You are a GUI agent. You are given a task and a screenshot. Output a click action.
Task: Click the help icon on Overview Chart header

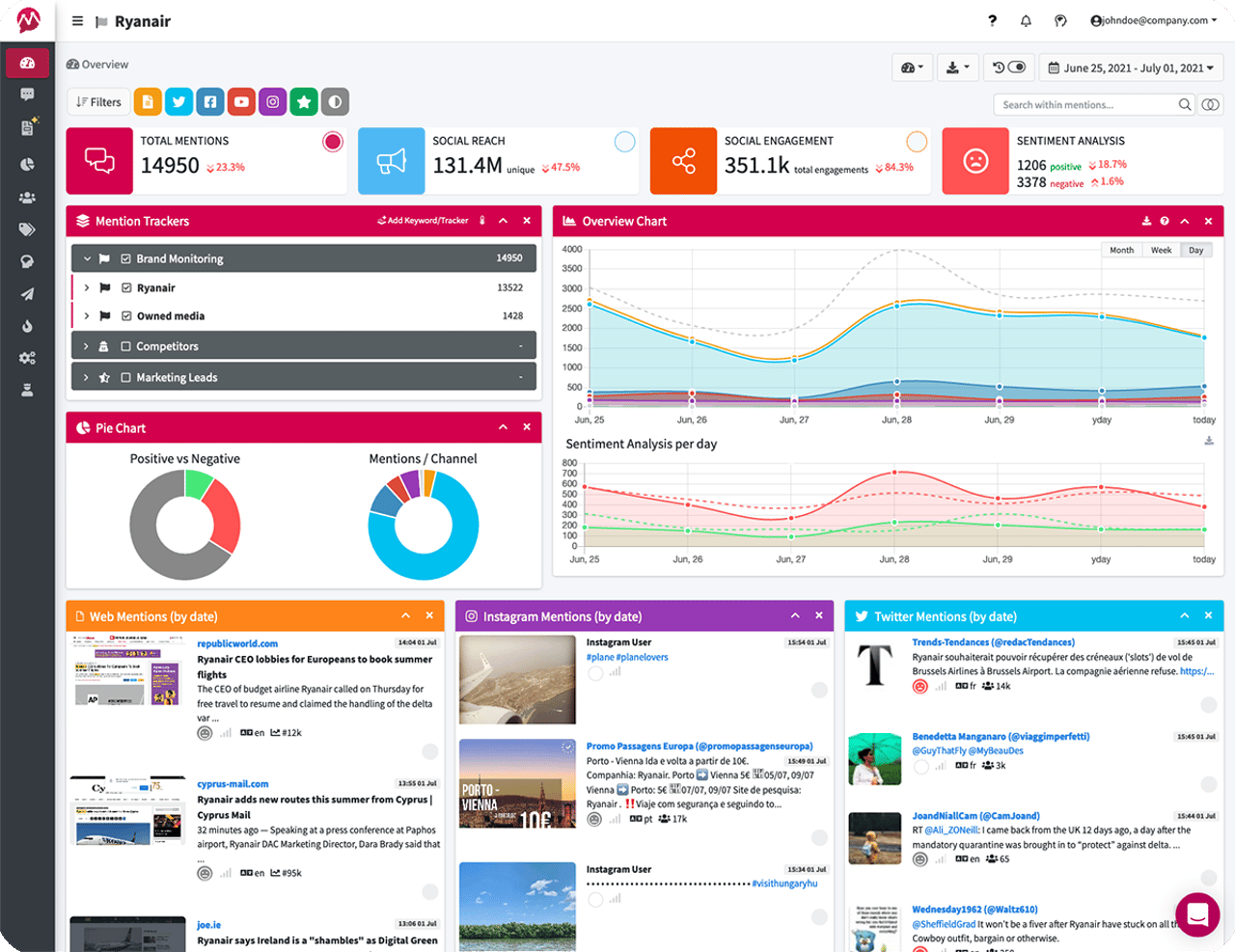pyautogui.click(x=1165, y=221)
